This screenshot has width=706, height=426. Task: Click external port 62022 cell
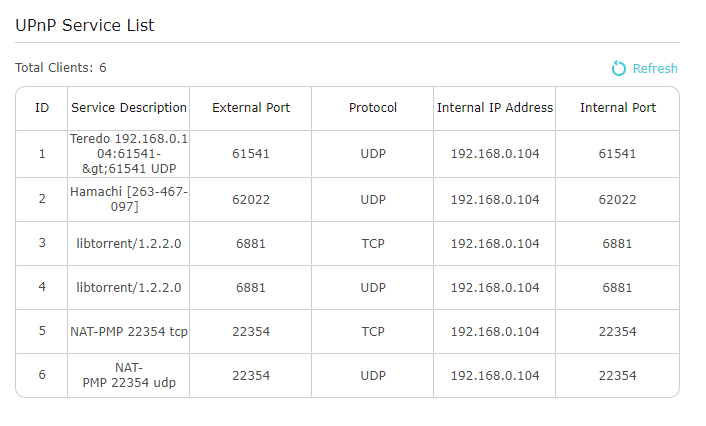(251, 199)
